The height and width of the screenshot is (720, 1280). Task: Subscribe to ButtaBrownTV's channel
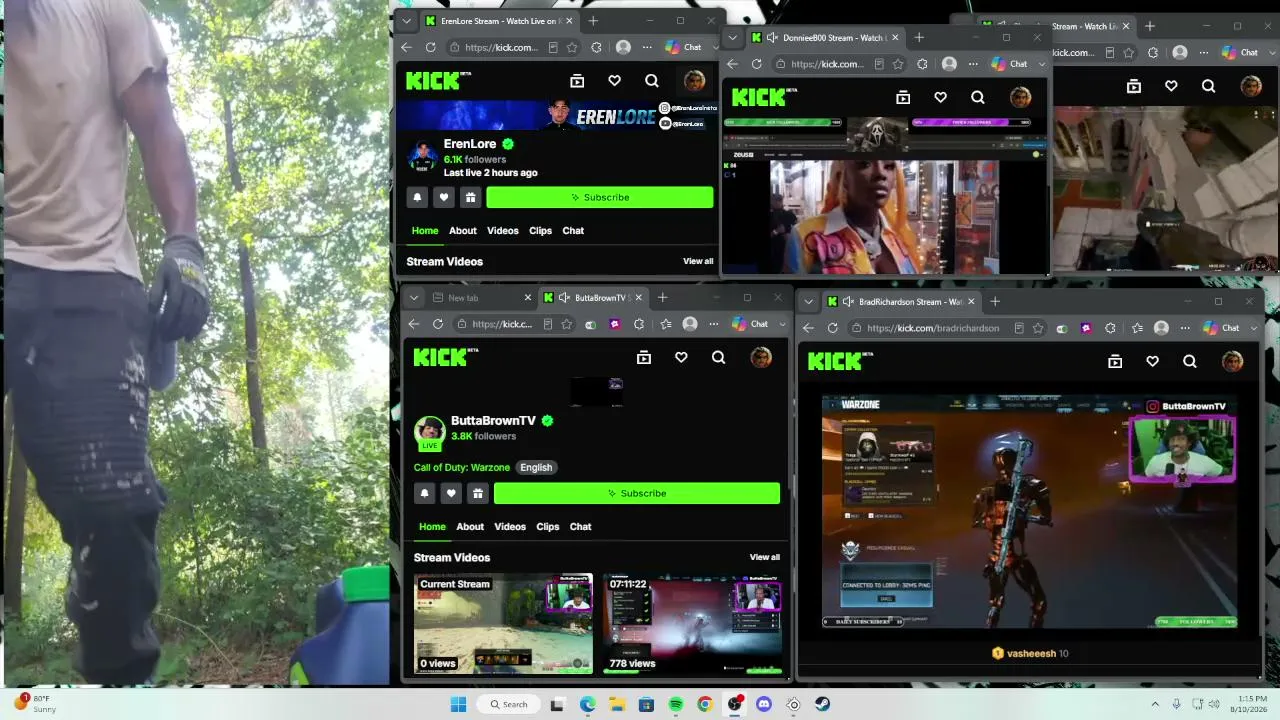(x=637, y=493)
